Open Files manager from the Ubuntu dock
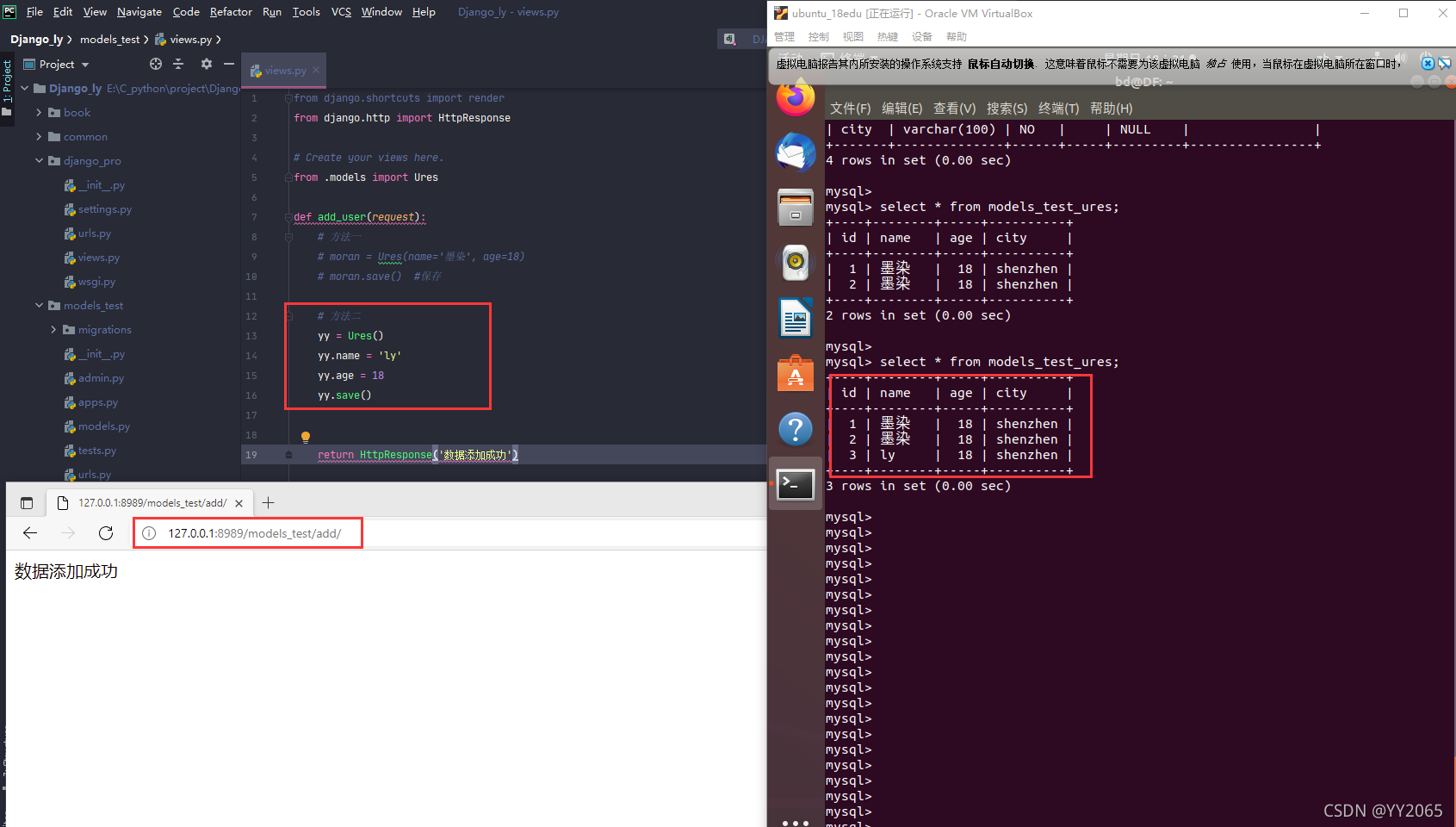The height and width of the screenshot is (827, 1456). pos(796,208)
